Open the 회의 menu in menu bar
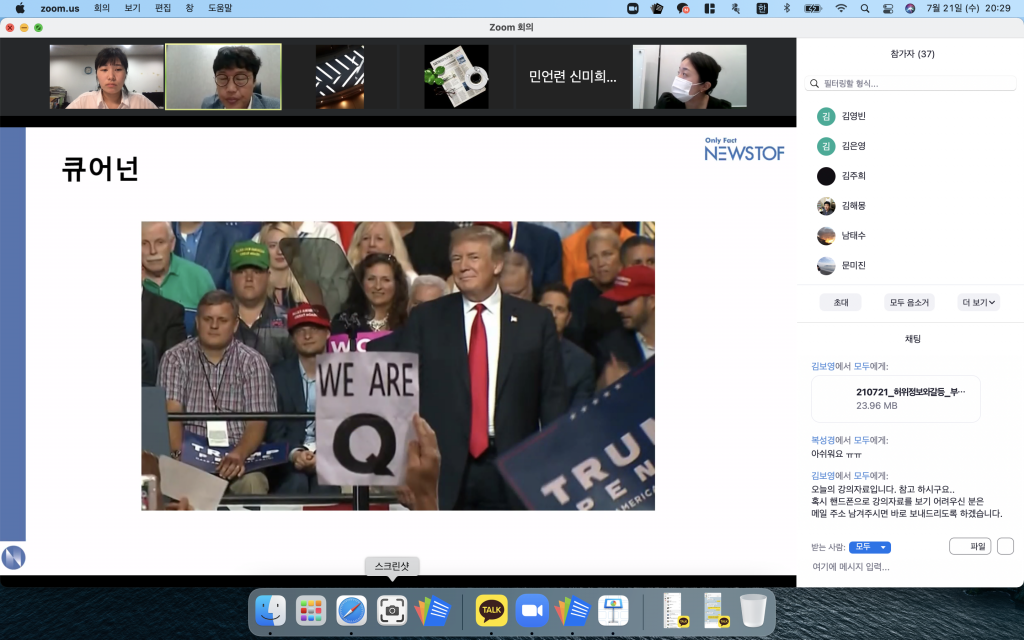The height and width of the screenshot is (640, 1024). (x=102, y=8)
